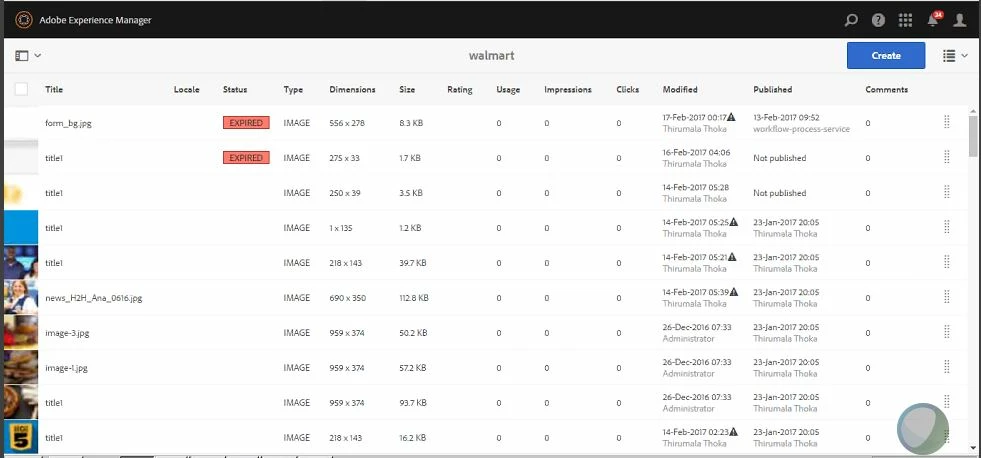Click the walmart folder title
The width and height of the screenshot is (981, 458).
(492, 56)
